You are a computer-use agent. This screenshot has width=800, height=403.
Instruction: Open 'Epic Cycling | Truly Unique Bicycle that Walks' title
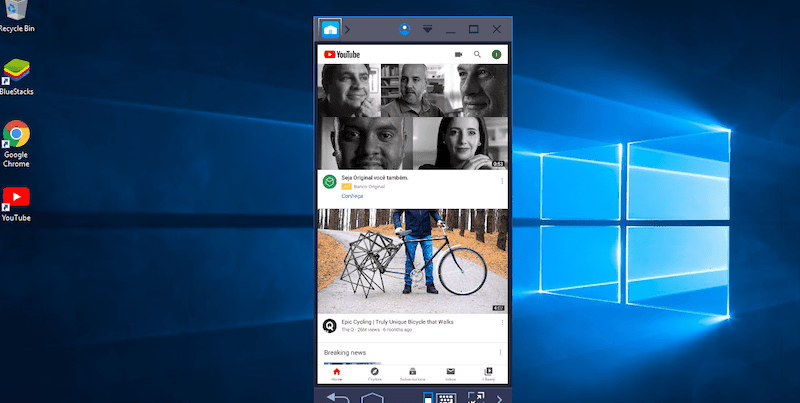click(397, 322)
